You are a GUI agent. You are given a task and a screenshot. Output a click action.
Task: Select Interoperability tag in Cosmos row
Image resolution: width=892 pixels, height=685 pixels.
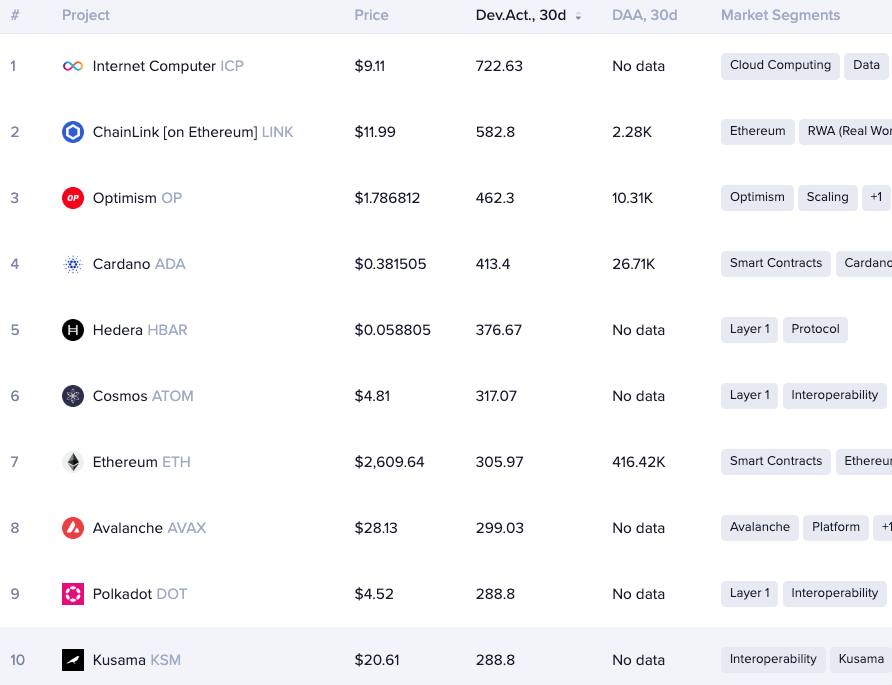(x=835, y=396)
